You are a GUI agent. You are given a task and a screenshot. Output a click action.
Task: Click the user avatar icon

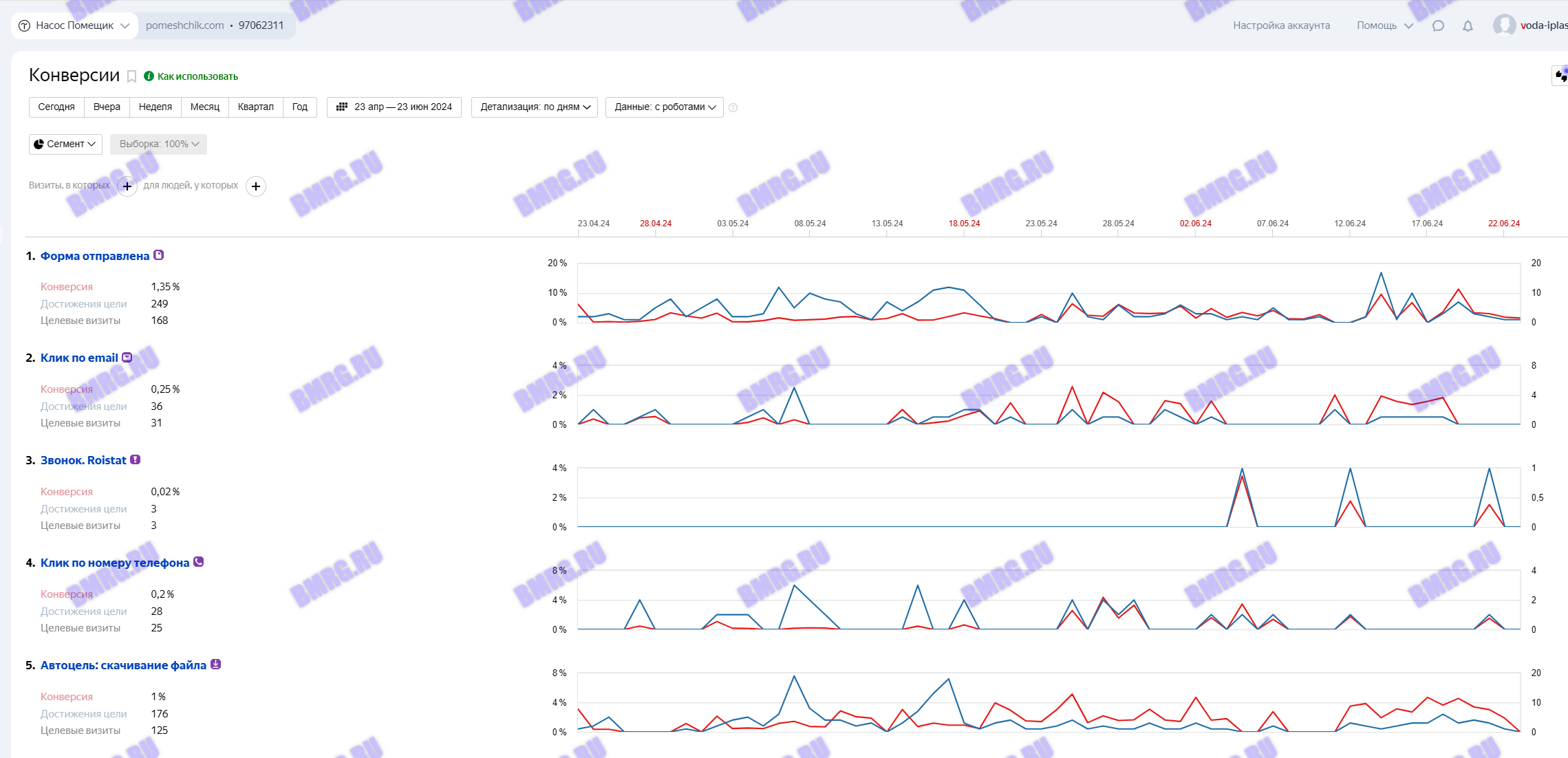[1503, 25]
